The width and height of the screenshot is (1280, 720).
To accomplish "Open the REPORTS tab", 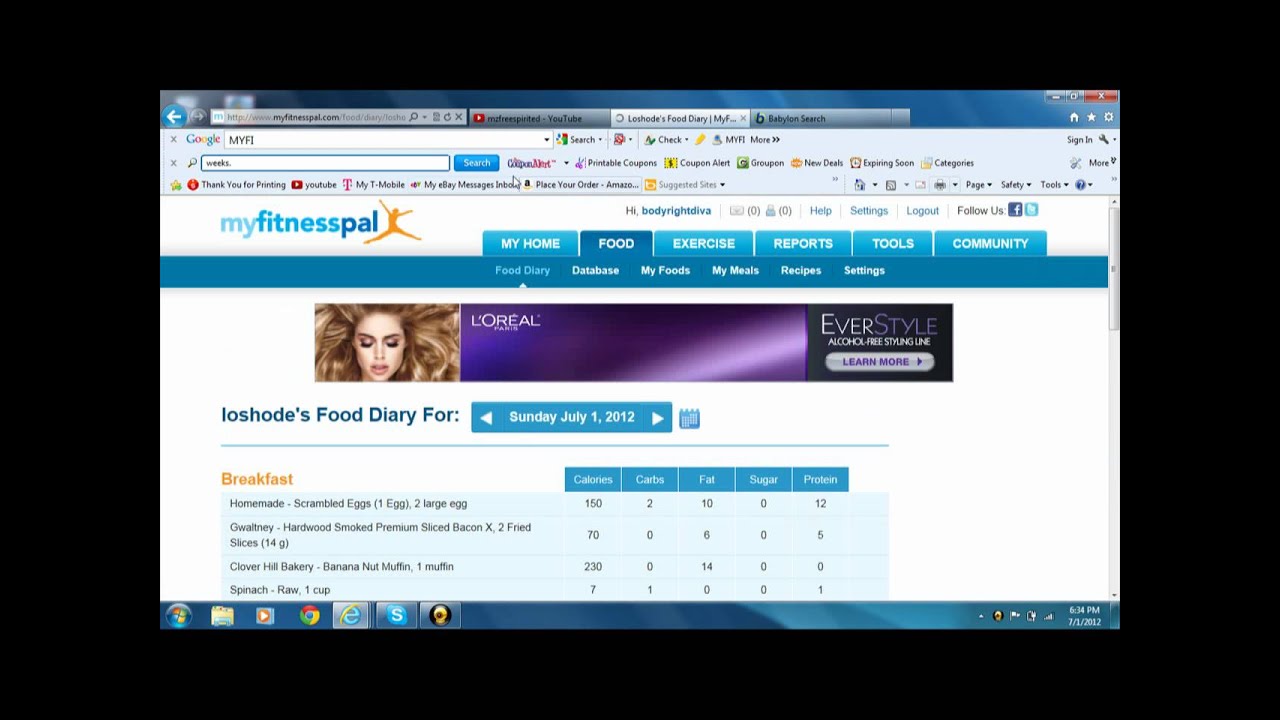I will coord(803,243).
